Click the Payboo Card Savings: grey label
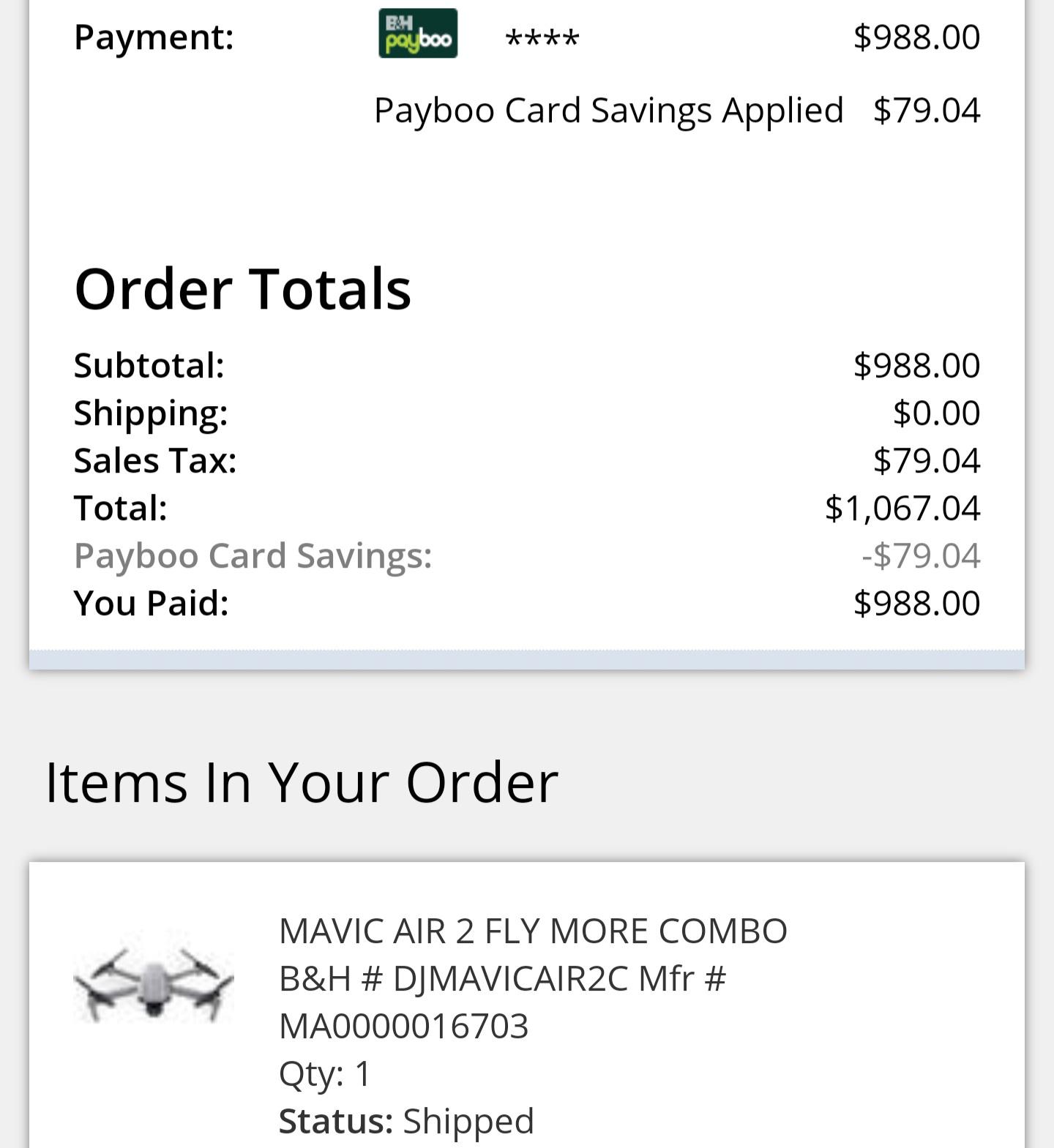This screenshot has width=1054, height=1148. (253, 555)
